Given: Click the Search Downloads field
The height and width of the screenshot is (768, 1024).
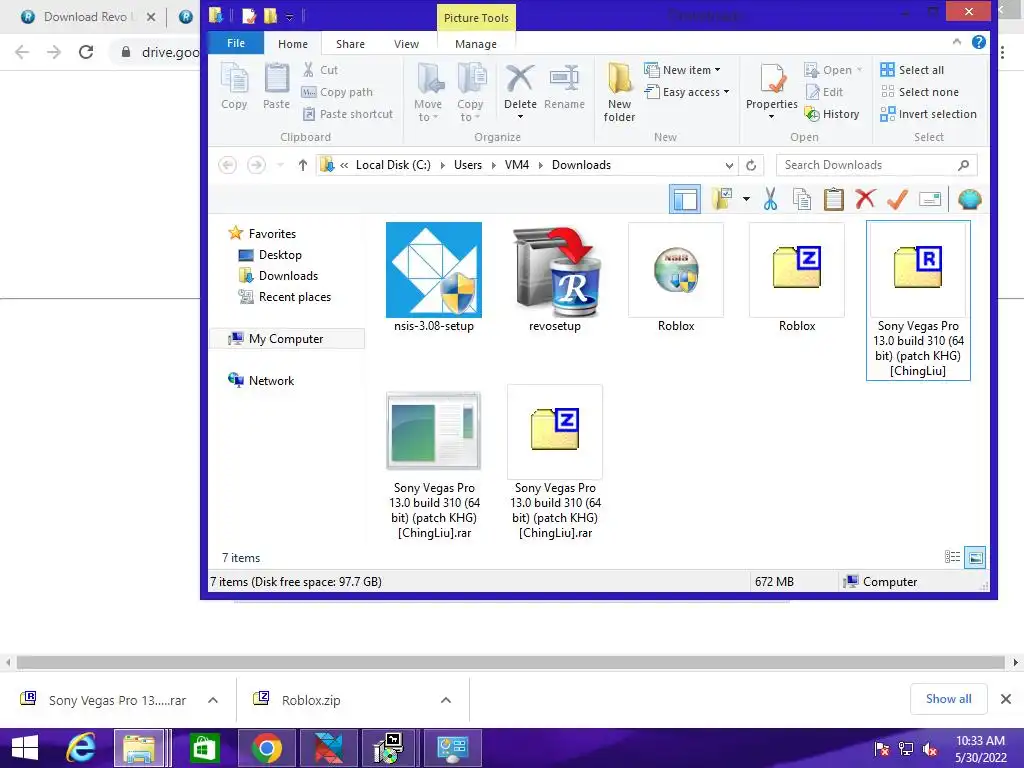Looking at the screenshot, I should [x=876, y=165].
